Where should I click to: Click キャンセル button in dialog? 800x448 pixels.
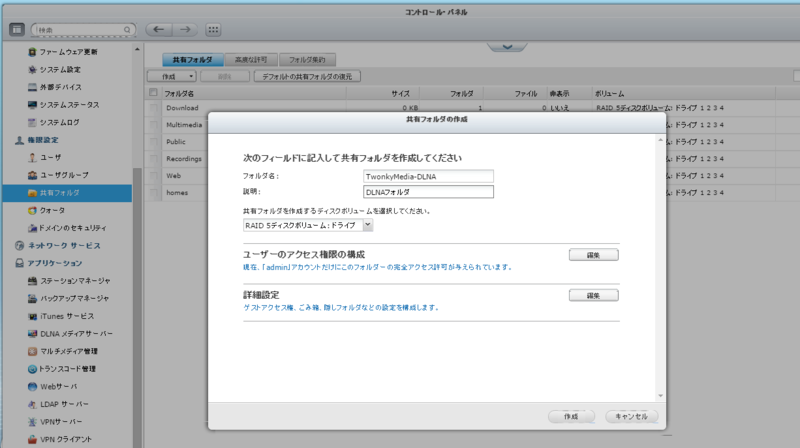point(631,416)
